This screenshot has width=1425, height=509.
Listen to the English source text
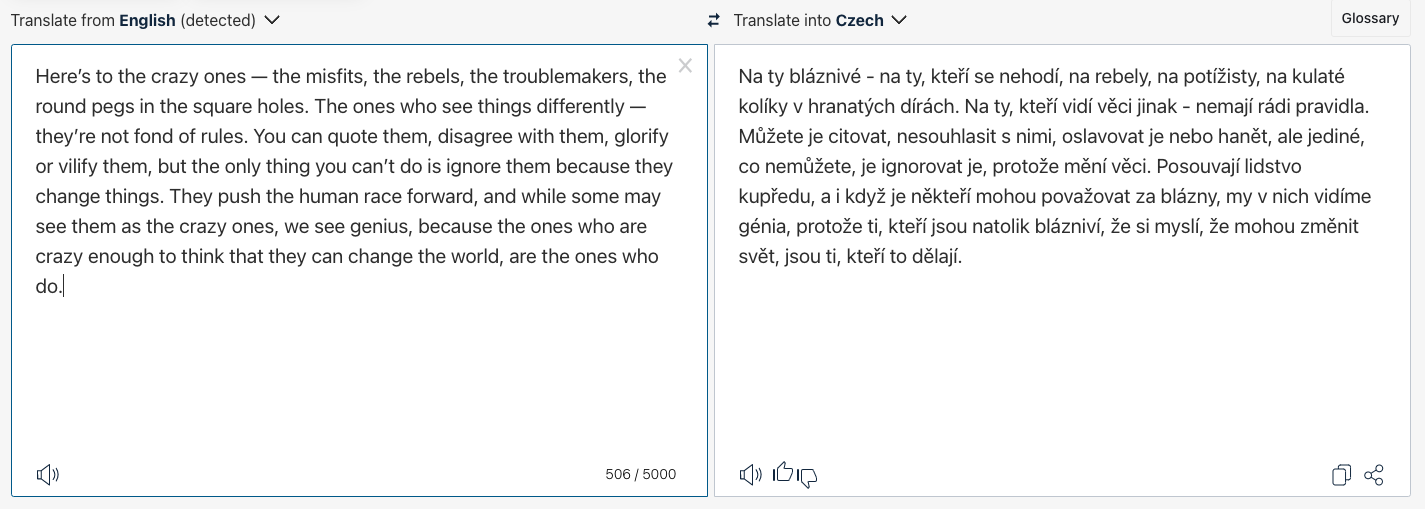[48, 475]
